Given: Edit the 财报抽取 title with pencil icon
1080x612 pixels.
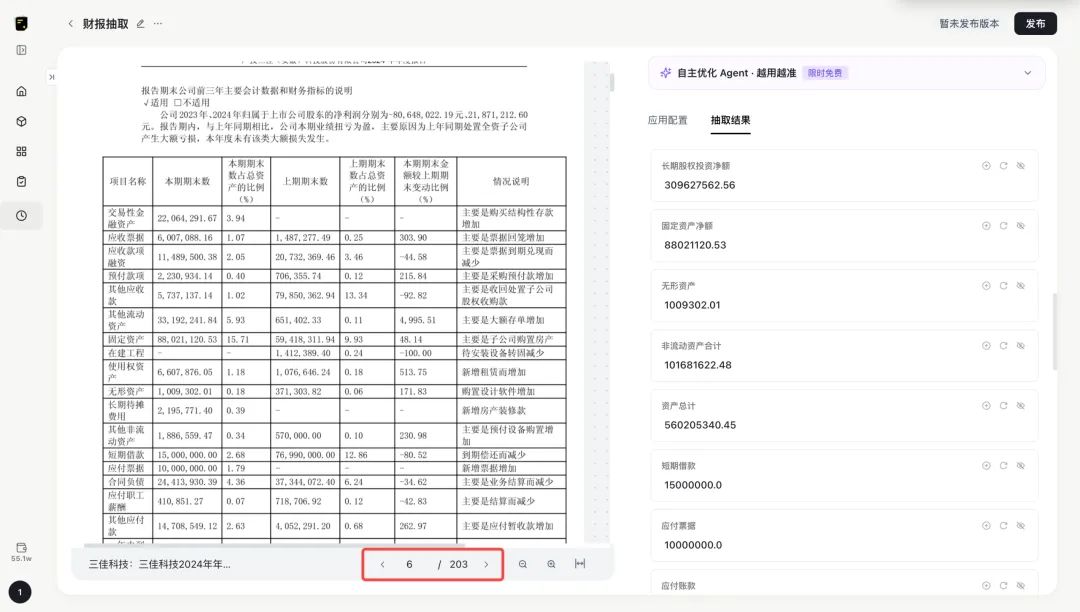Looking at the screenshot, I should pos(141,23).
